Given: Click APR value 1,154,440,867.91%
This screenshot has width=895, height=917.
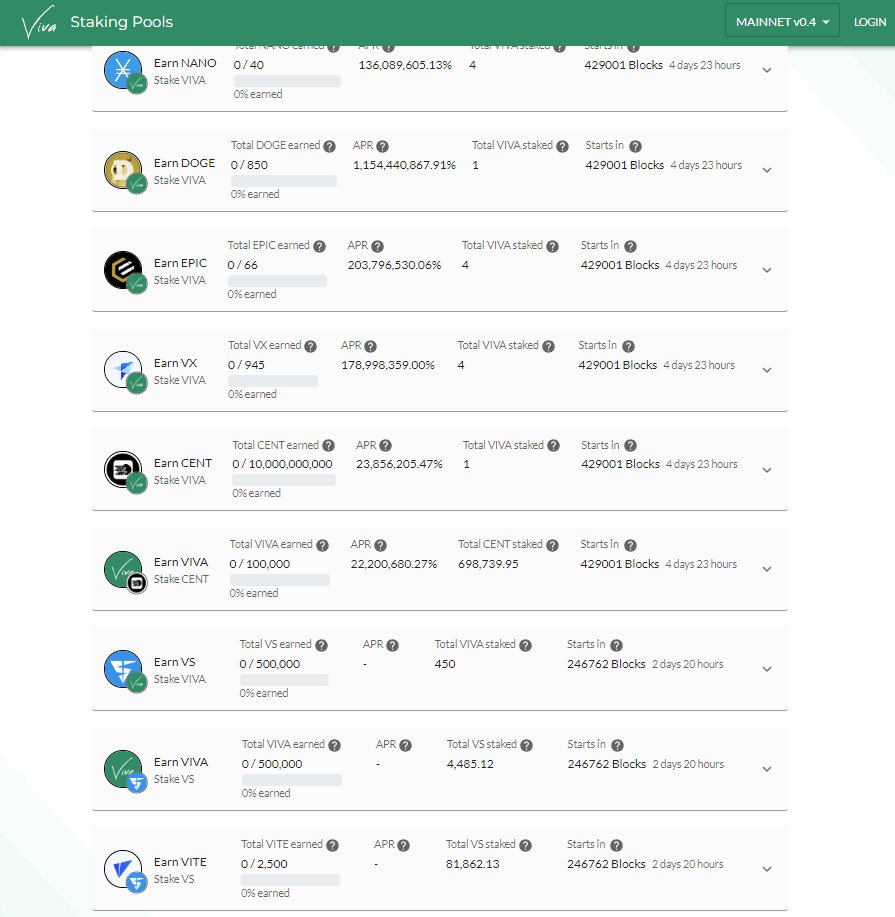Looking at the screenshot, I should tap(404, 165).
